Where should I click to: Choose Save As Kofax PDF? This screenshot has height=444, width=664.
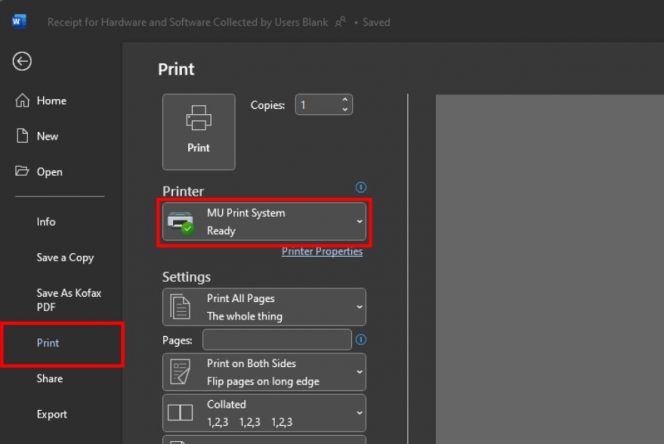[x=69, y=300]
